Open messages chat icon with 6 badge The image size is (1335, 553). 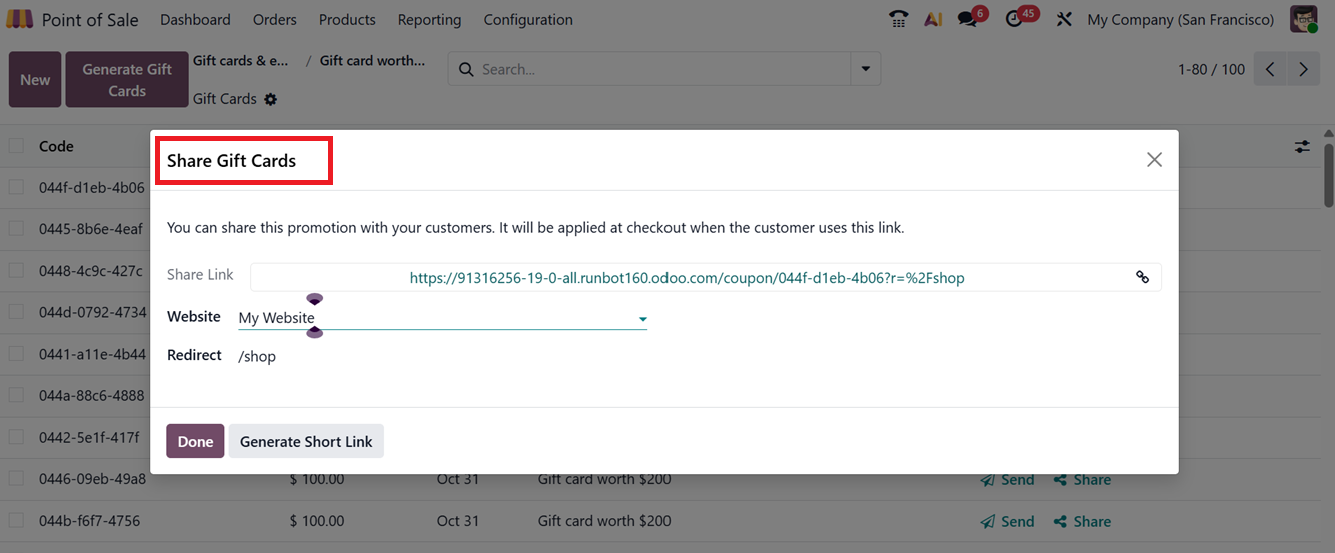(967, 20)
